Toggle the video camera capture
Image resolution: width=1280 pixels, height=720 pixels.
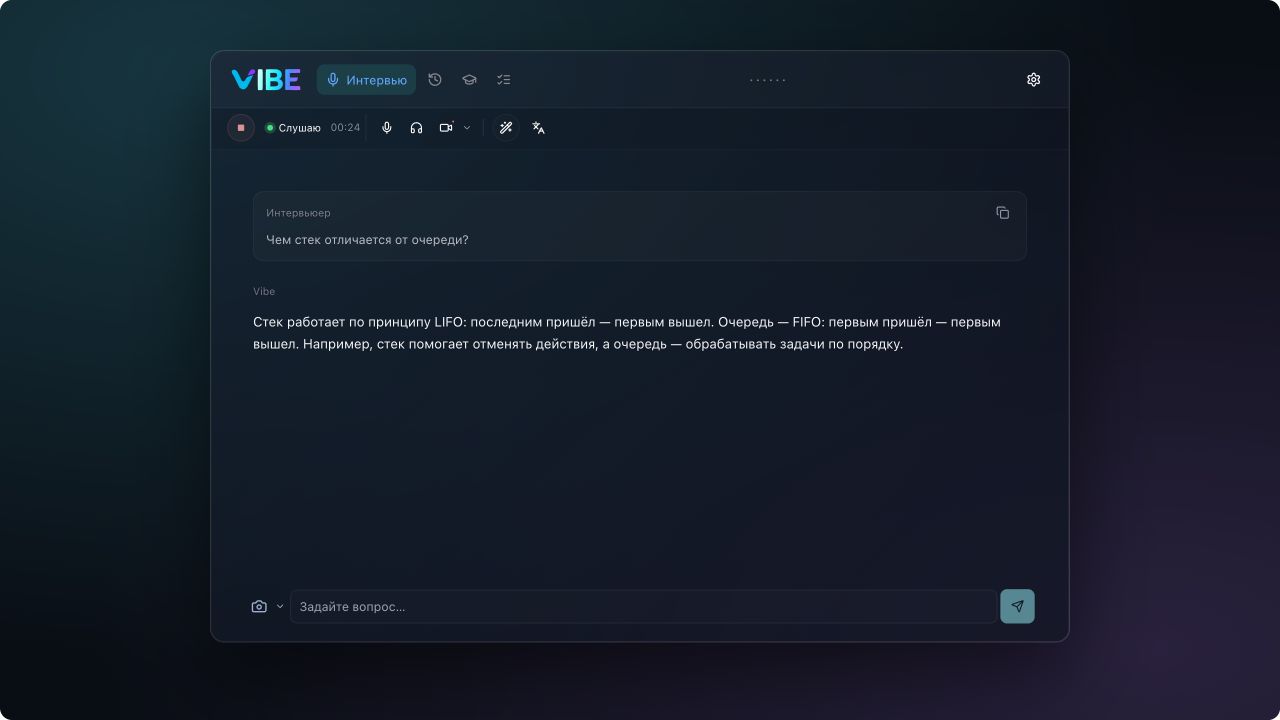point(446,128)
